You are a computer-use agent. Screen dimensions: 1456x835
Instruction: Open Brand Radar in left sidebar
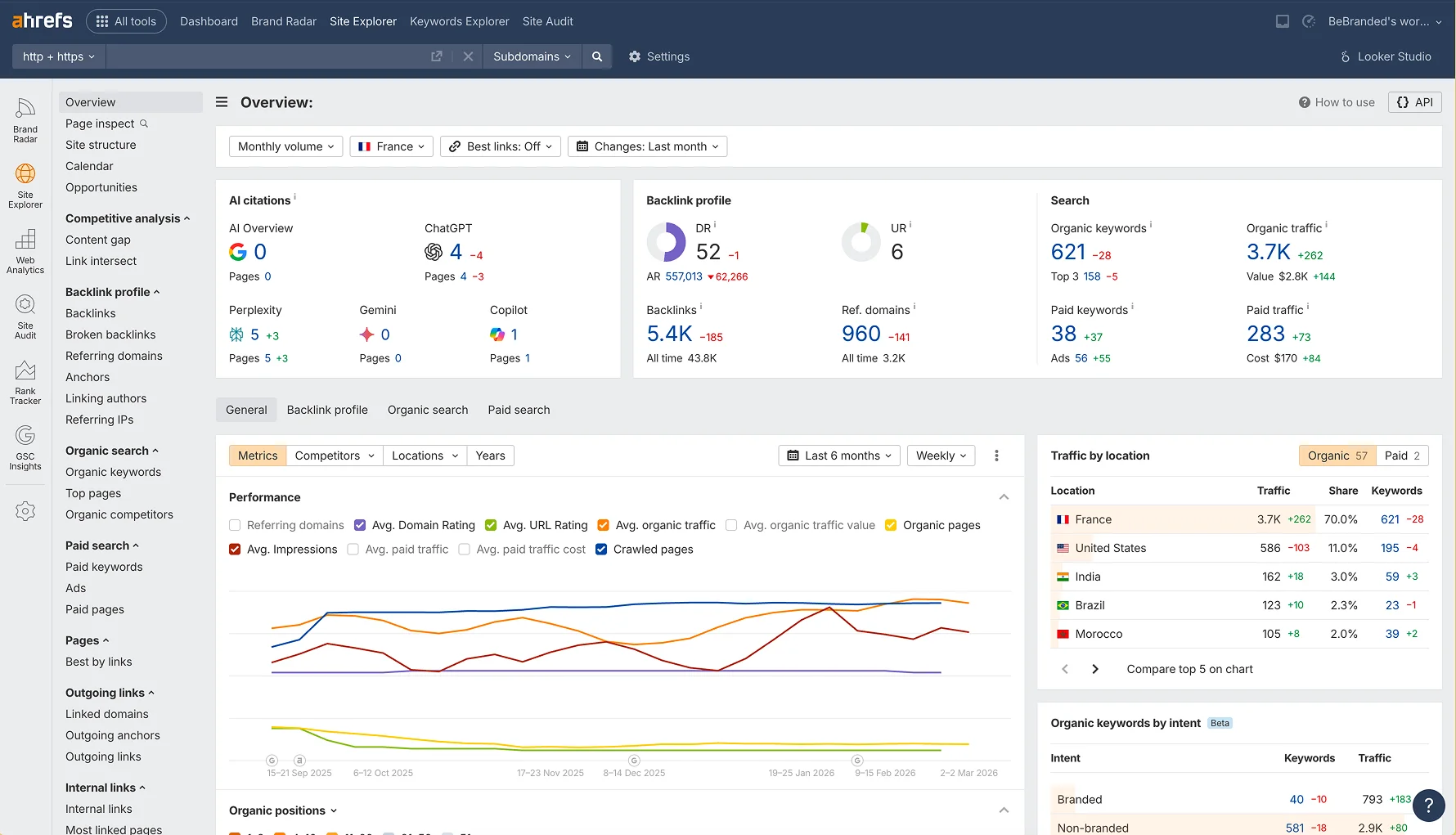pyautogui.click(x=25, y=120)
